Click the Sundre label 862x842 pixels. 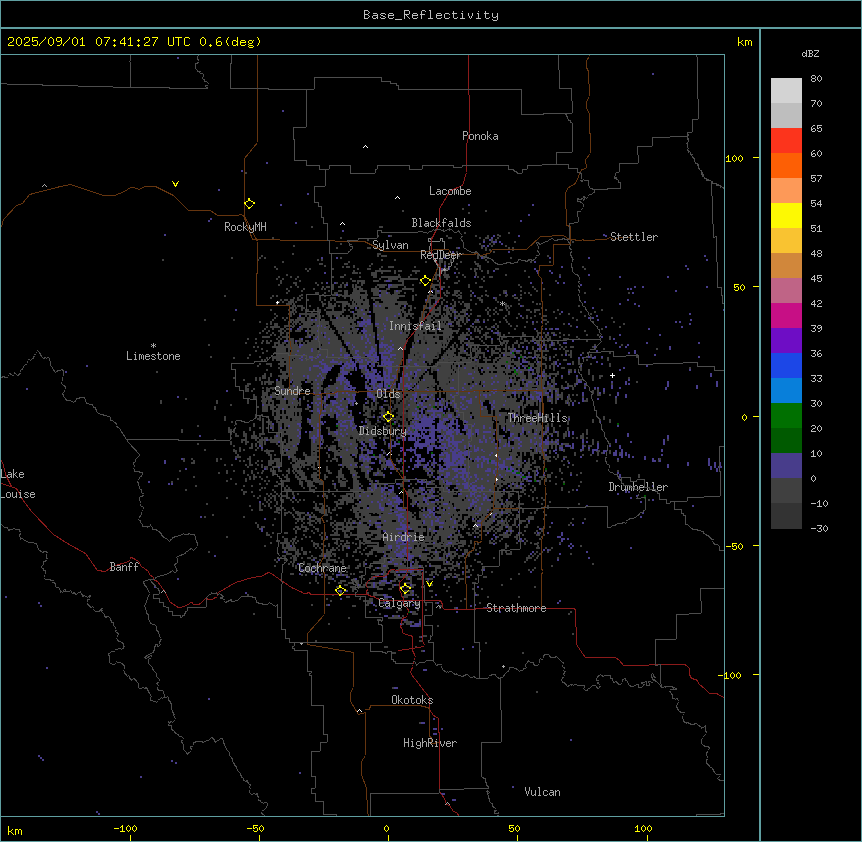[x=292, y=391]
